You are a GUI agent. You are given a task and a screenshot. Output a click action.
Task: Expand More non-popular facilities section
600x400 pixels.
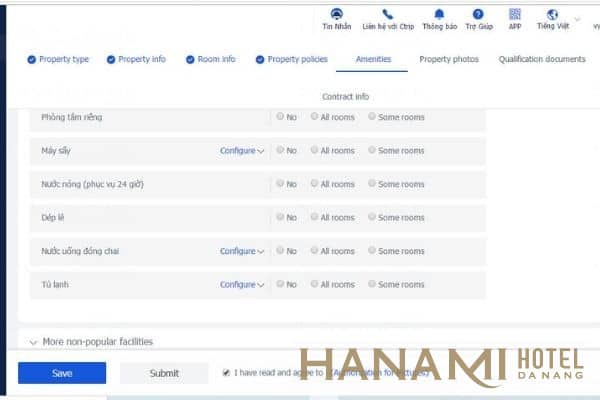pyautogui.click(x=91, y=341)
